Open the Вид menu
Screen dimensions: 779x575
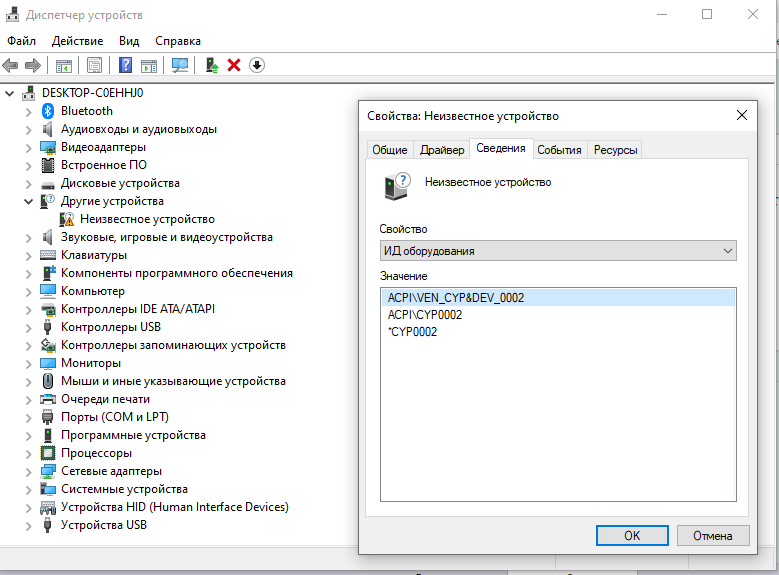129,41
